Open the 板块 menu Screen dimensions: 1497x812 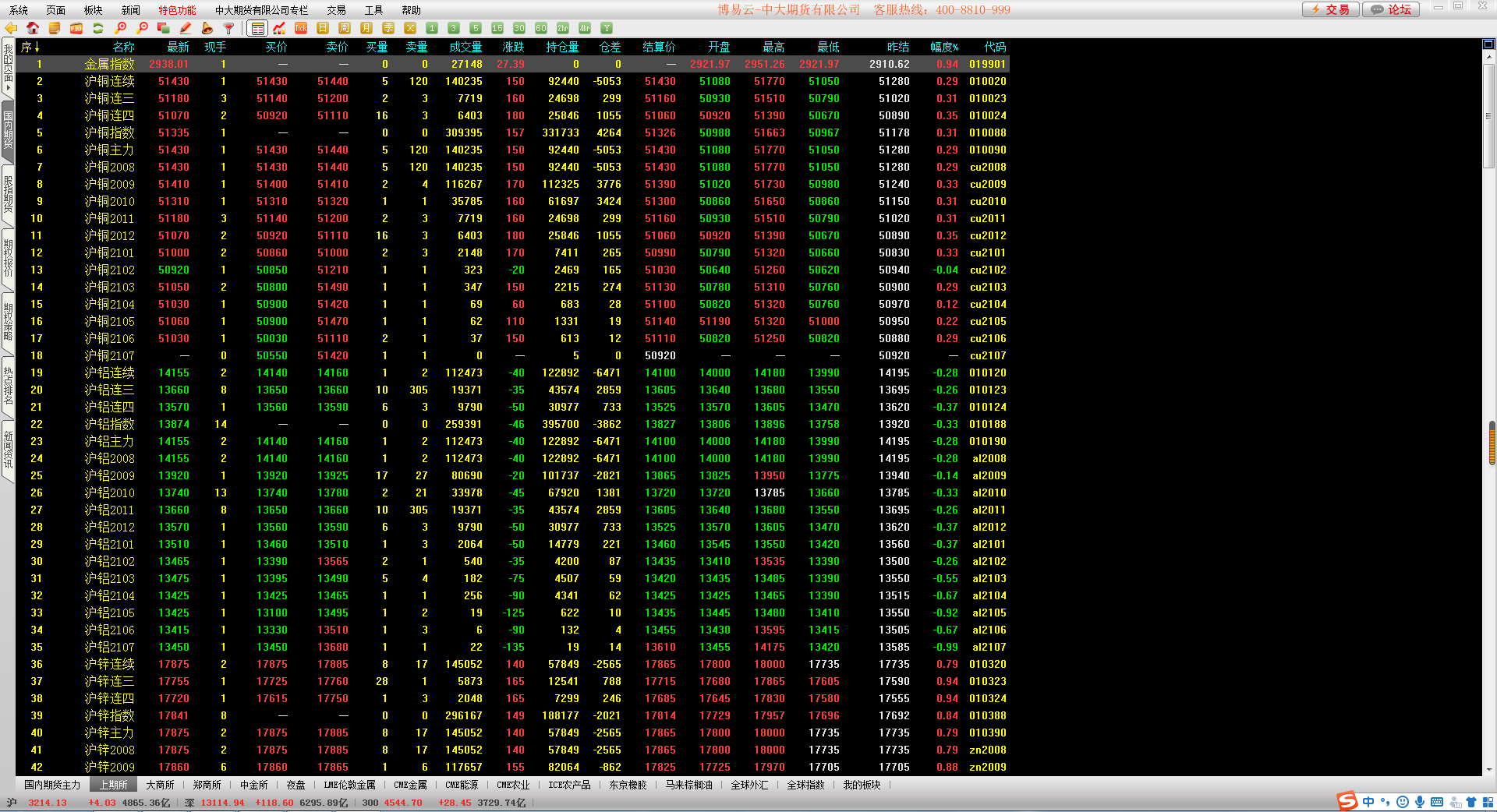[x=94, y=10]
